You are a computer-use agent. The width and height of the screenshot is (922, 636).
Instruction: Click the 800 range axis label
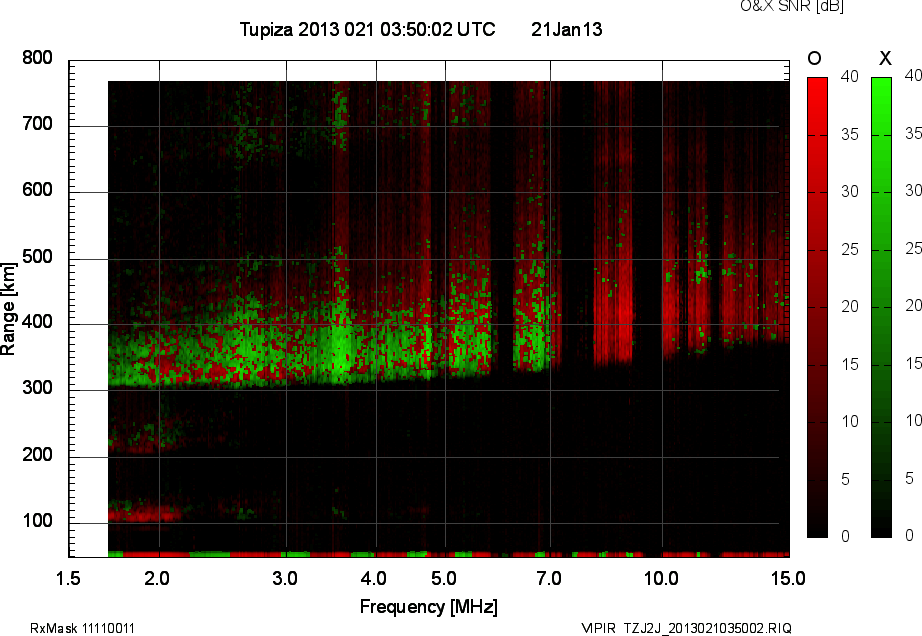click(x=38, y=58)
